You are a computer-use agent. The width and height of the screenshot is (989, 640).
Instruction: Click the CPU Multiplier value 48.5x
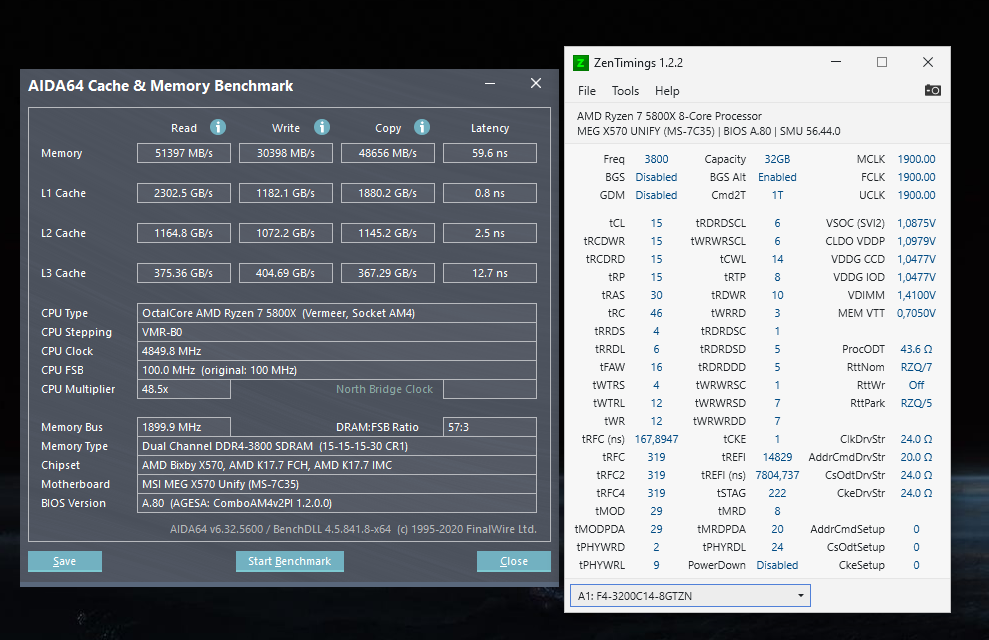click(184, 389)
